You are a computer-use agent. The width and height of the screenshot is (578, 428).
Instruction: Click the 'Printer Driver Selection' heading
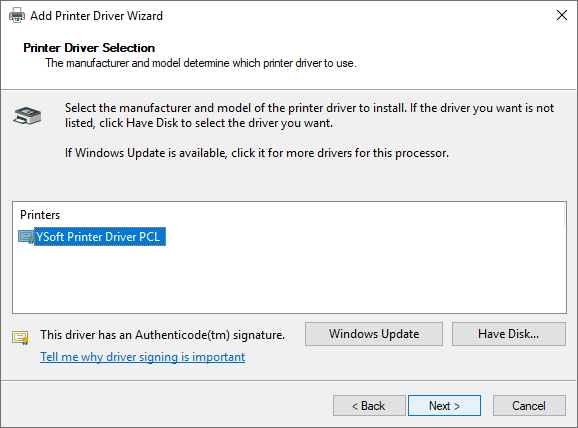89,48
